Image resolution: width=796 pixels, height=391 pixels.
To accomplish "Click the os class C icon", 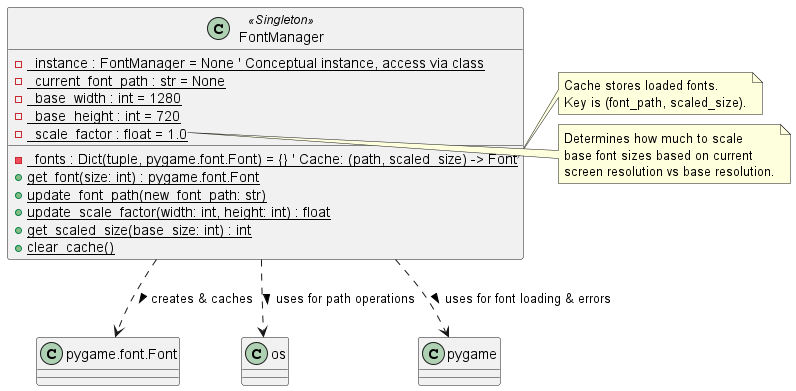I will (256, 354).
